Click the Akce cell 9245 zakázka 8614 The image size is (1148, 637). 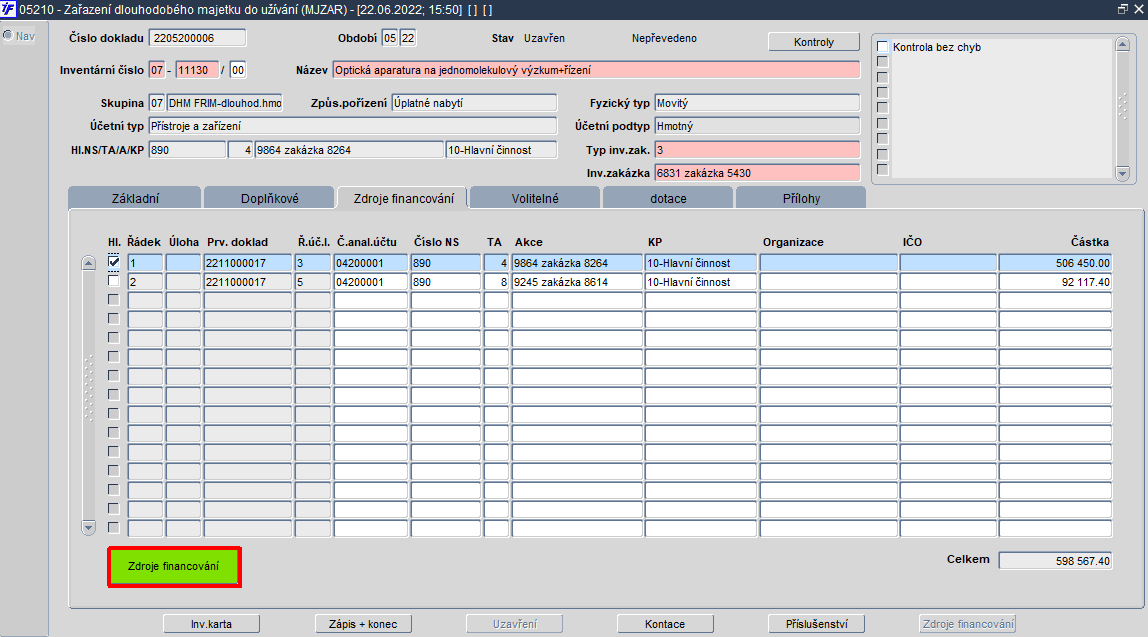coord(576,282)
